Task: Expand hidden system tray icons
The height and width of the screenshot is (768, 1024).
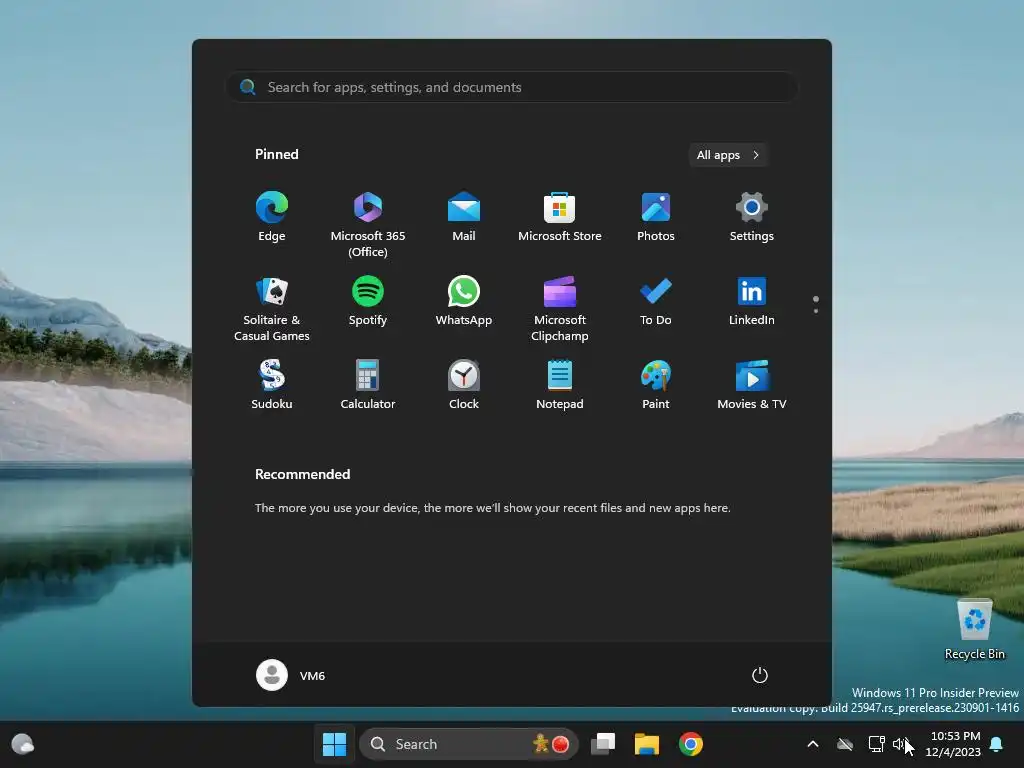Action: (x=813, y=744)
